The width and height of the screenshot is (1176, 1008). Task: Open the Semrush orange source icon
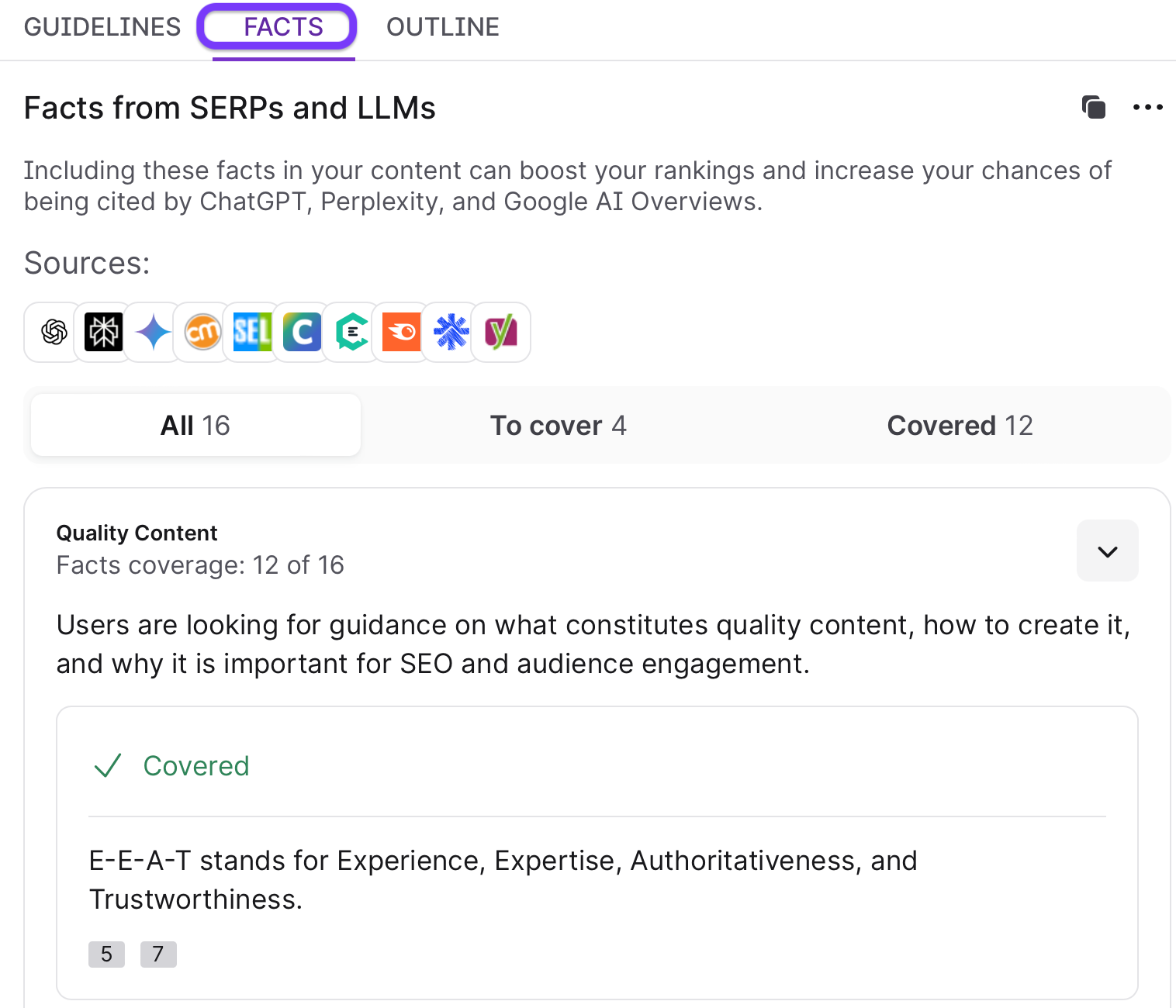[x=402, y=333]
